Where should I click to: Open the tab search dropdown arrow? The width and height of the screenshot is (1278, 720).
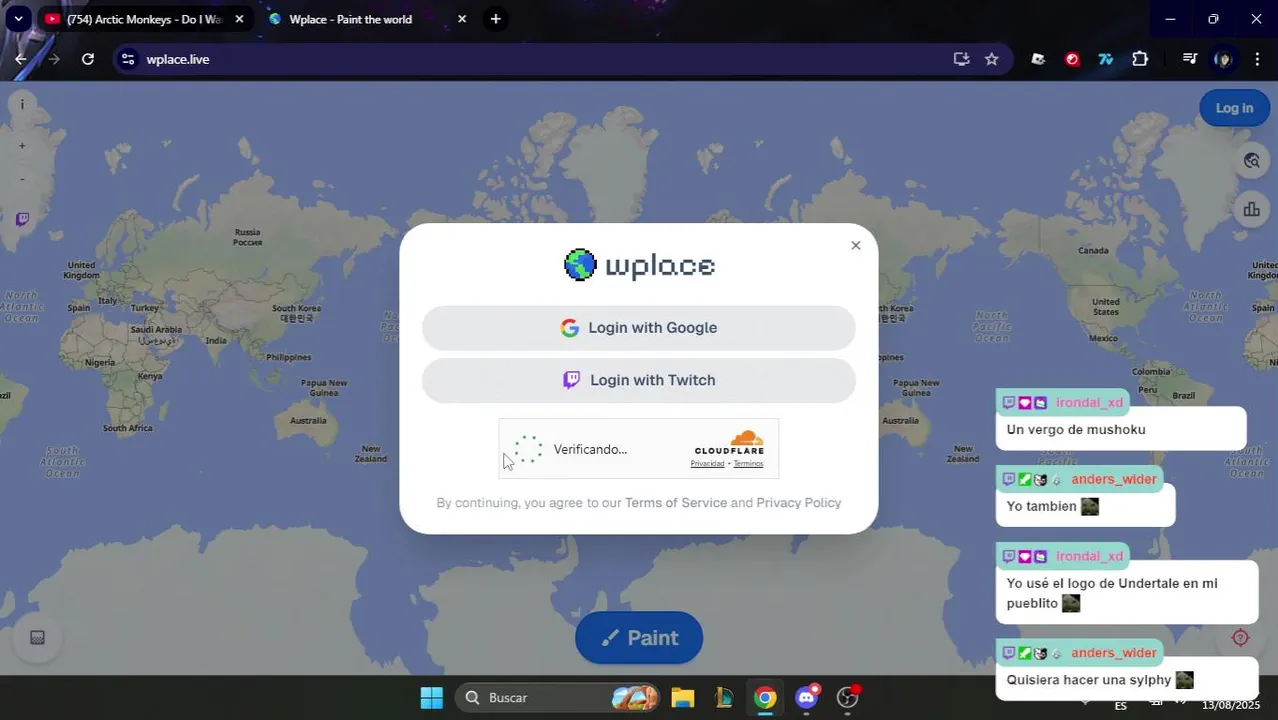(18, 19)
